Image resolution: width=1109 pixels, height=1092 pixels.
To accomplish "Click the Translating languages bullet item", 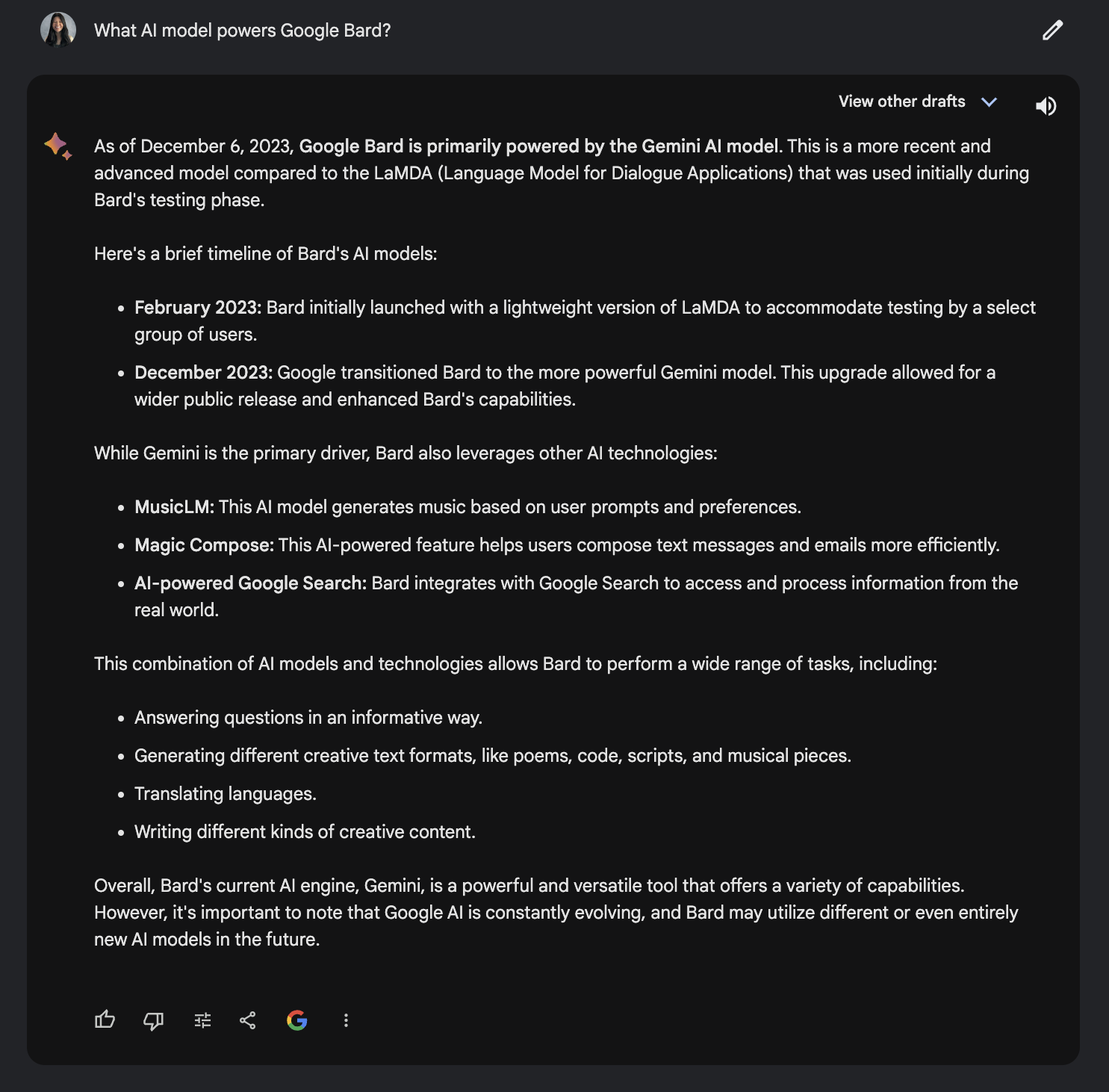I will 225,794.
